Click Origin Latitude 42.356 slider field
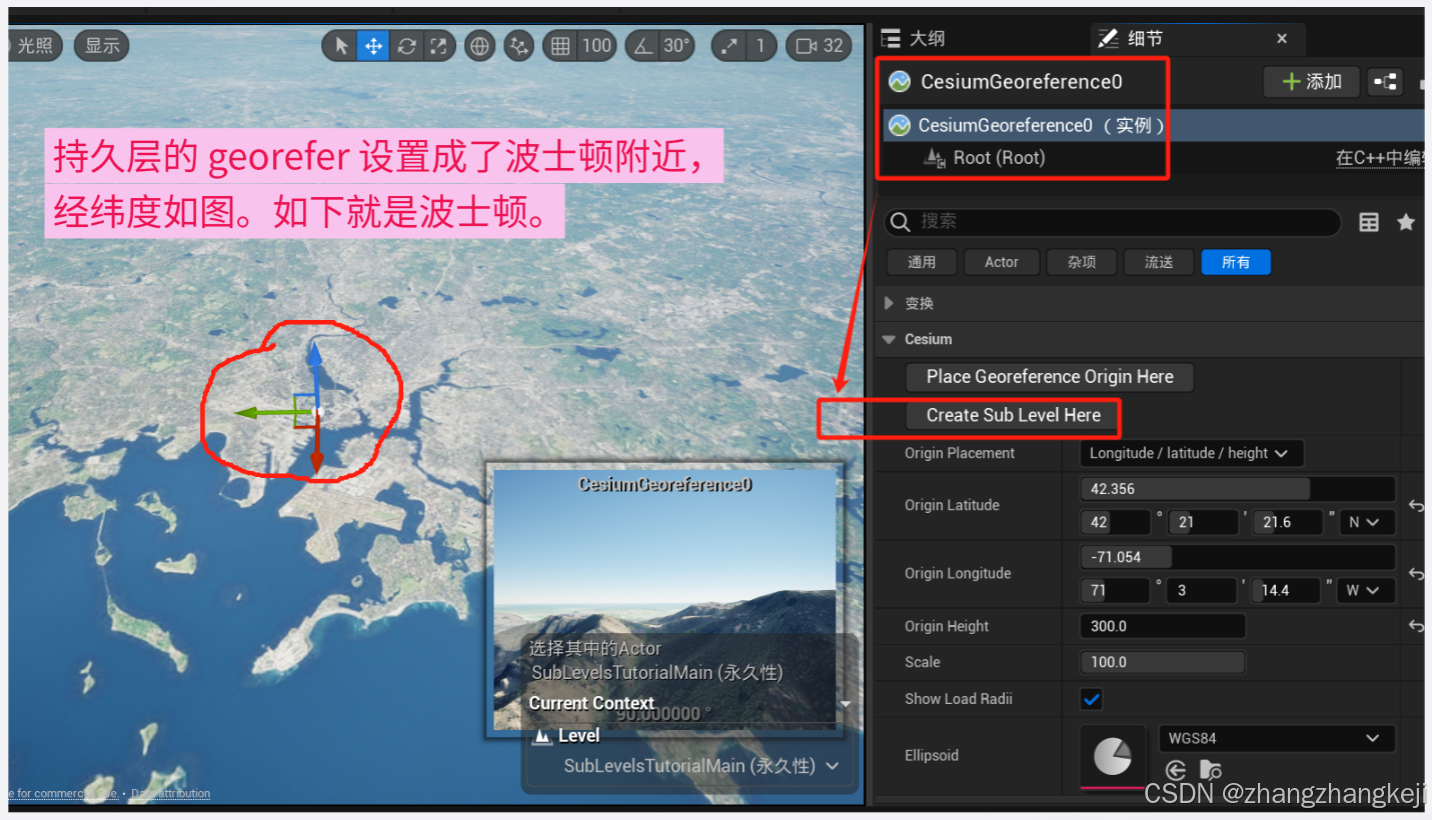 click(x=1237, y=489)
